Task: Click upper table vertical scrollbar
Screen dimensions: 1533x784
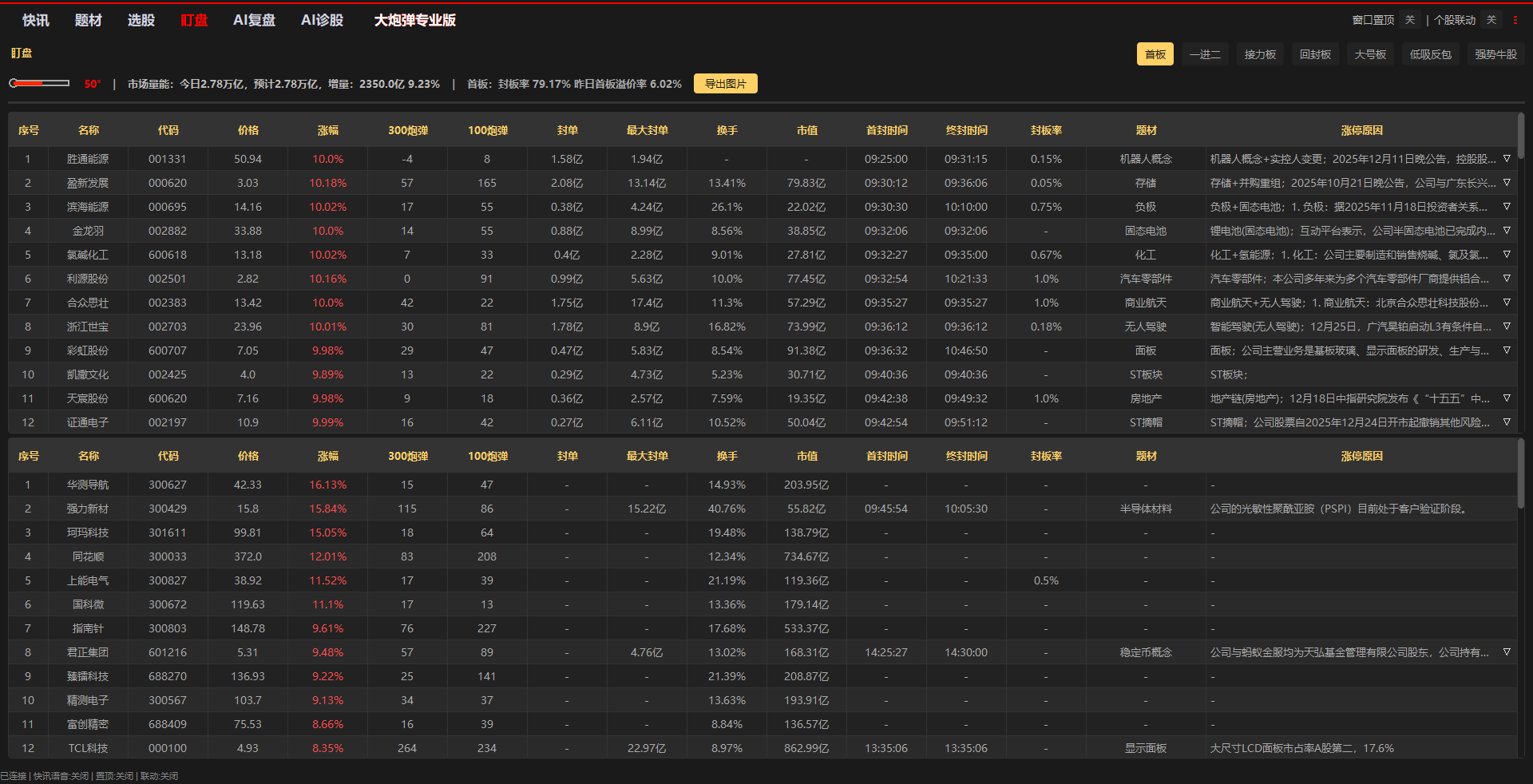Action: (x=1521, y=136)
